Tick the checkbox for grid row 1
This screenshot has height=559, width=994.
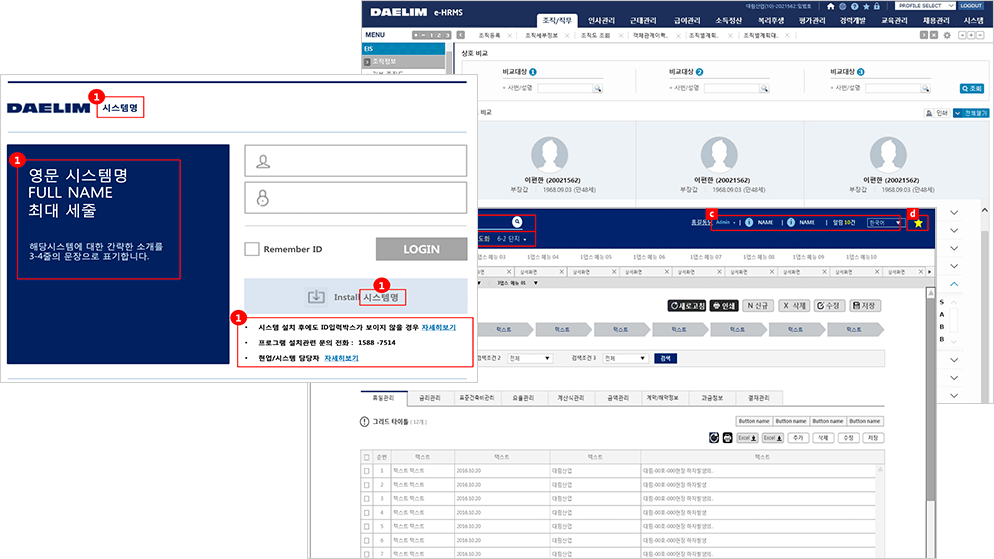click(367, 469)
